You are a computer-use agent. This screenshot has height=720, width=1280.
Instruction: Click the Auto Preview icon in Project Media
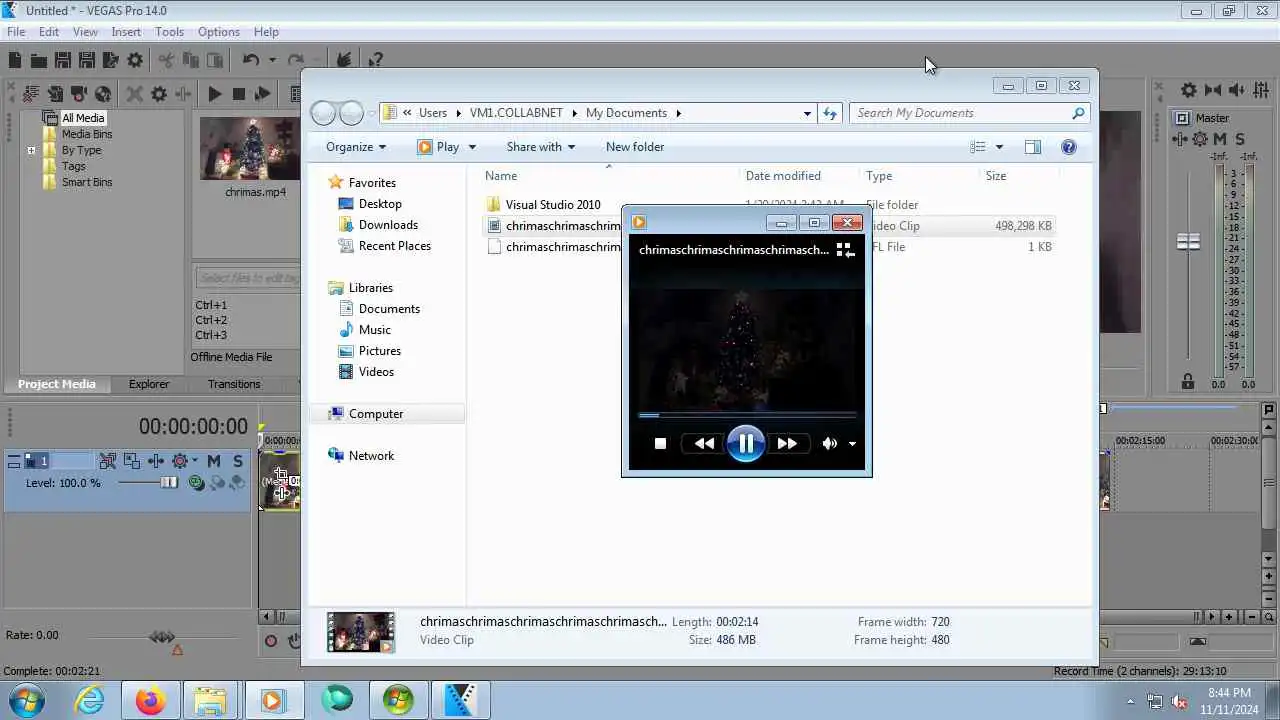[x=263, y=94]
